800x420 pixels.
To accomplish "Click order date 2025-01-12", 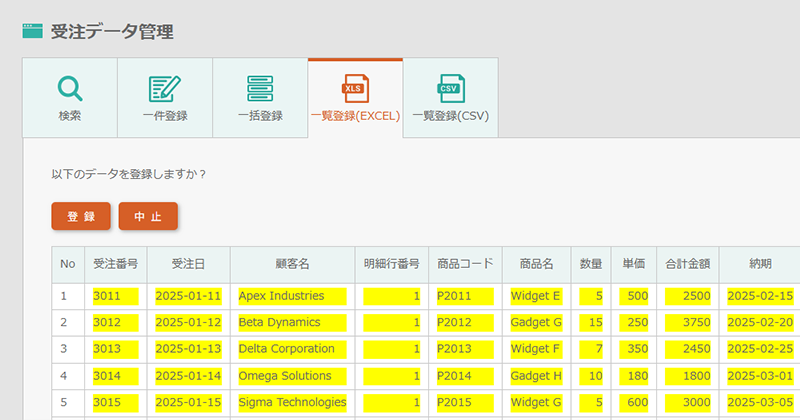I will (188, 323).
